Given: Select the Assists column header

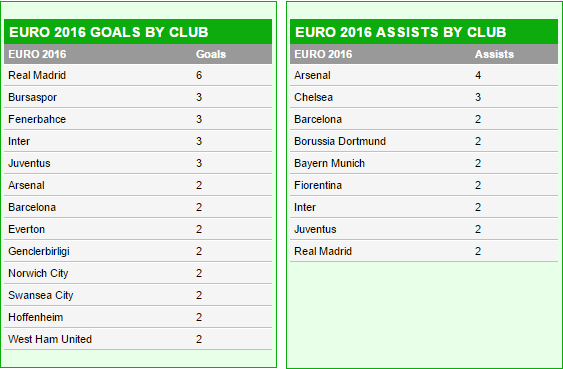Looking at the screenshot, I should [494, 54].
